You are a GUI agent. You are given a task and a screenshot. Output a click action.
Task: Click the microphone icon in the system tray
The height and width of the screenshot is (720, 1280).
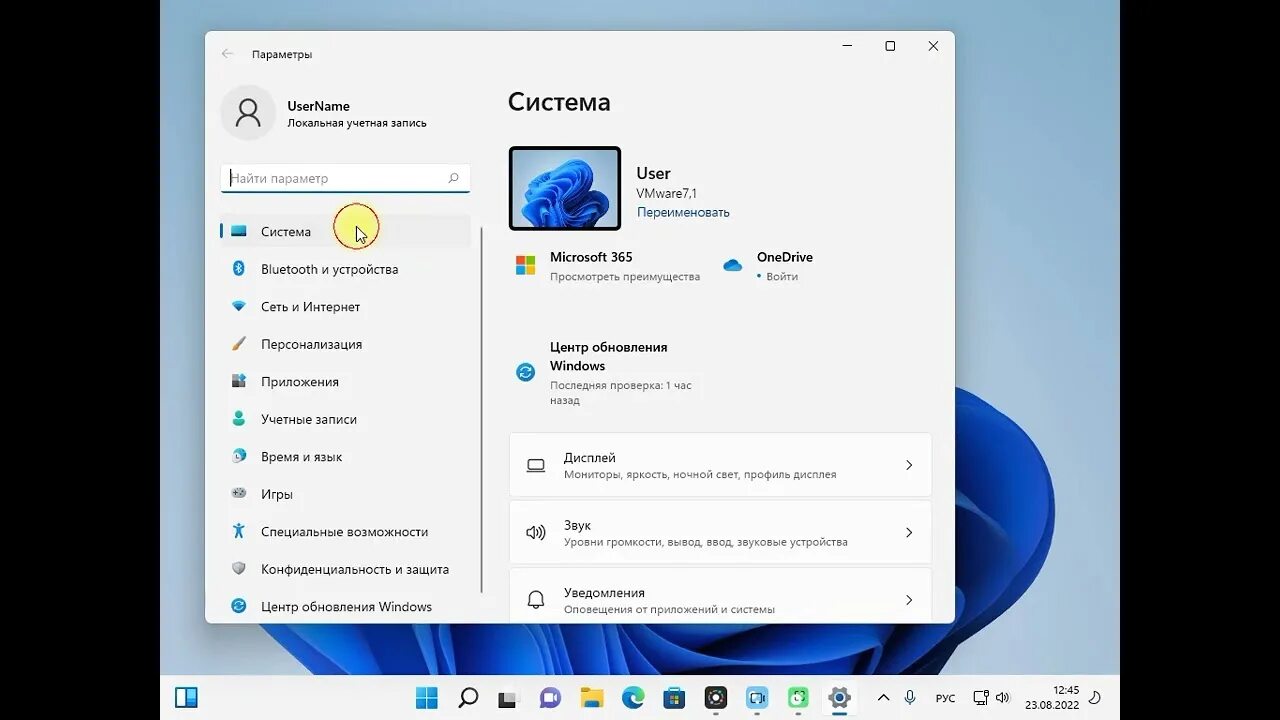[x=910, y=698]
